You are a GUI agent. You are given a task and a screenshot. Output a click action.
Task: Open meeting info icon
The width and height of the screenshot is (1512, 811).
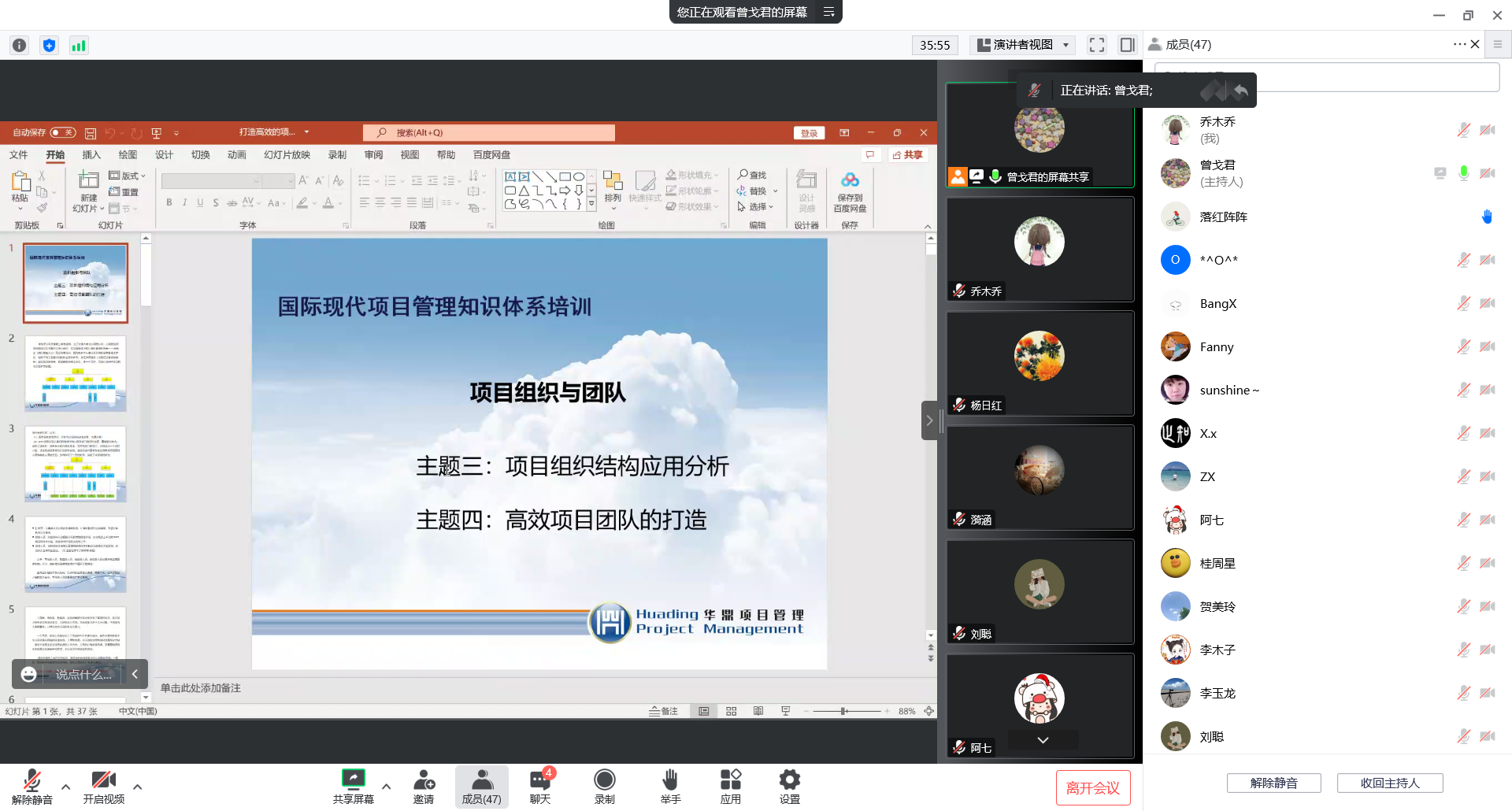[20, 45]
